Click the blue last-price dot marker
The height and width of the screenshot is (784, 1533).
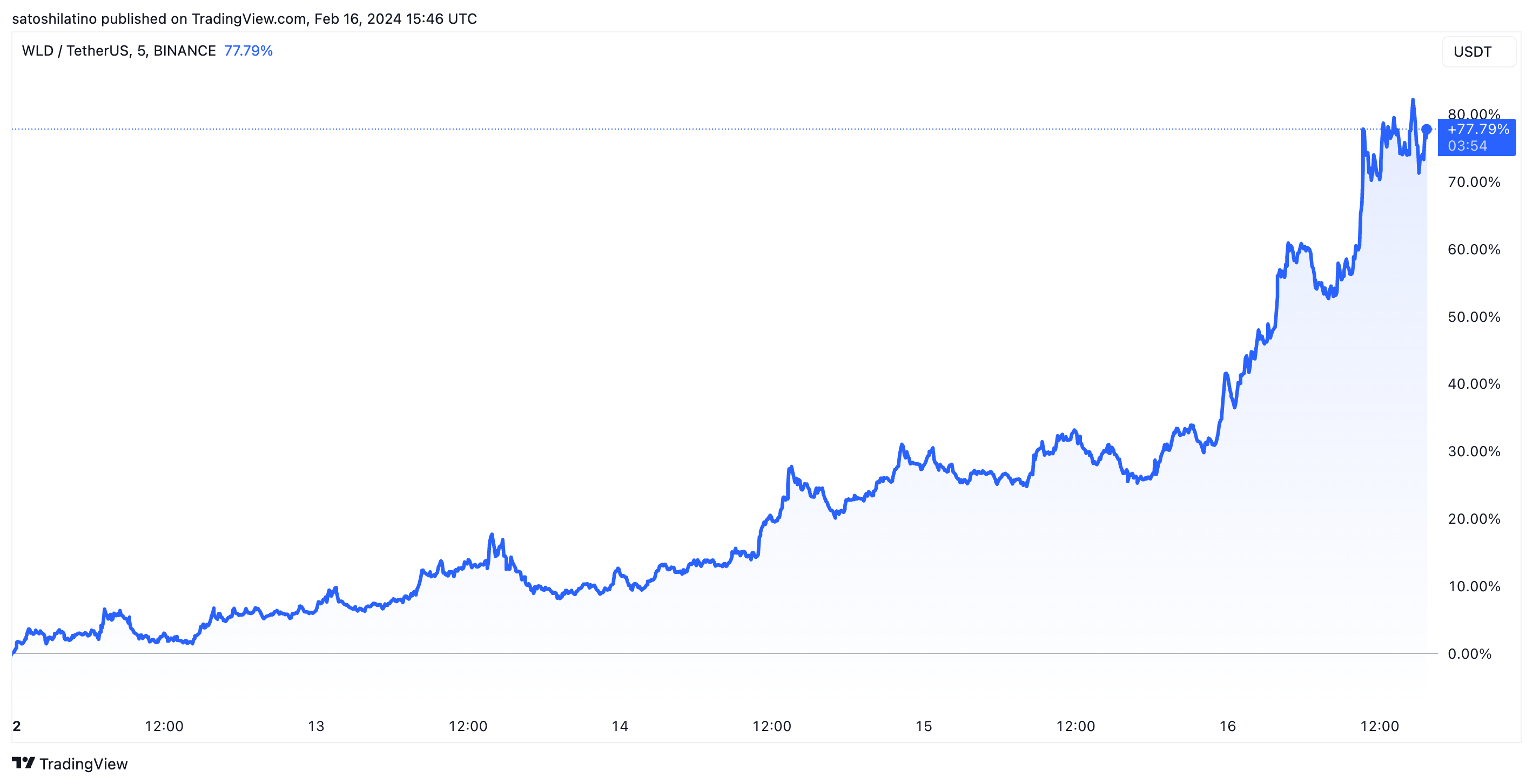1426,129
